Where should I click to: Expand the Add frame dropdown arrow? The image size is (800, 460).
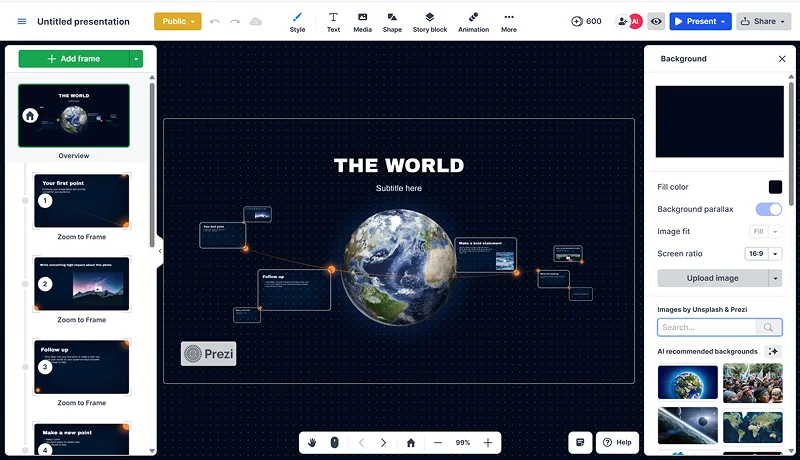(x=136, y=59)
